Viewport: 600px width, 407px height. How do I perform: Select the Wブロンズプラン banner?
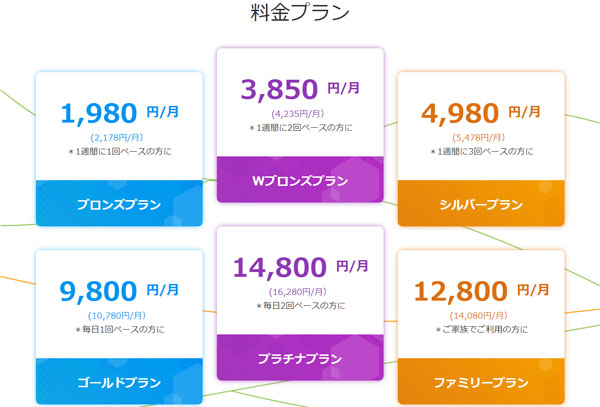tap(300, 180)
